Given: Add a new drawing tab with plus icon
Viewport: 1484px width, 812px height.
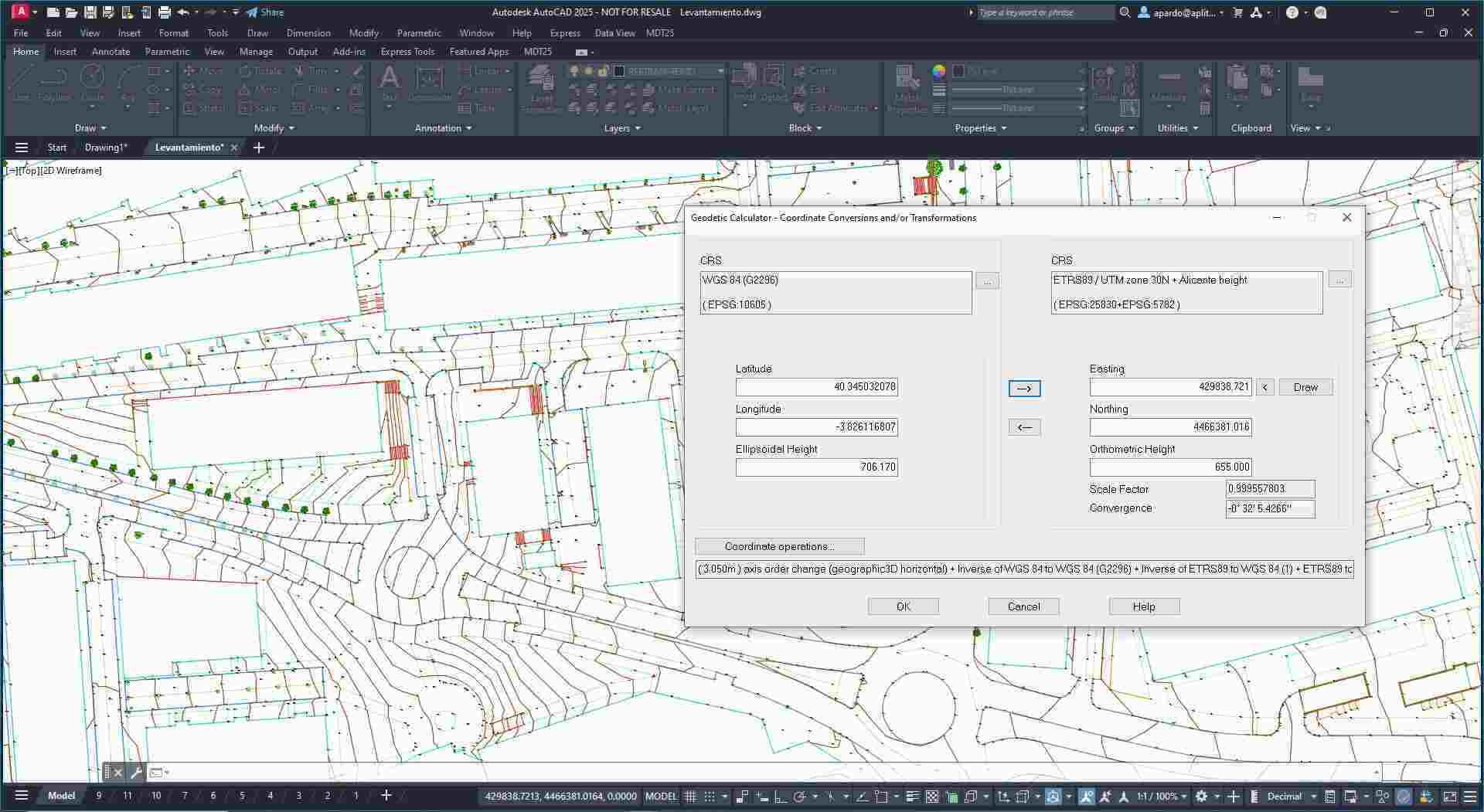Looking at the screenshot, I should [259, 148].
